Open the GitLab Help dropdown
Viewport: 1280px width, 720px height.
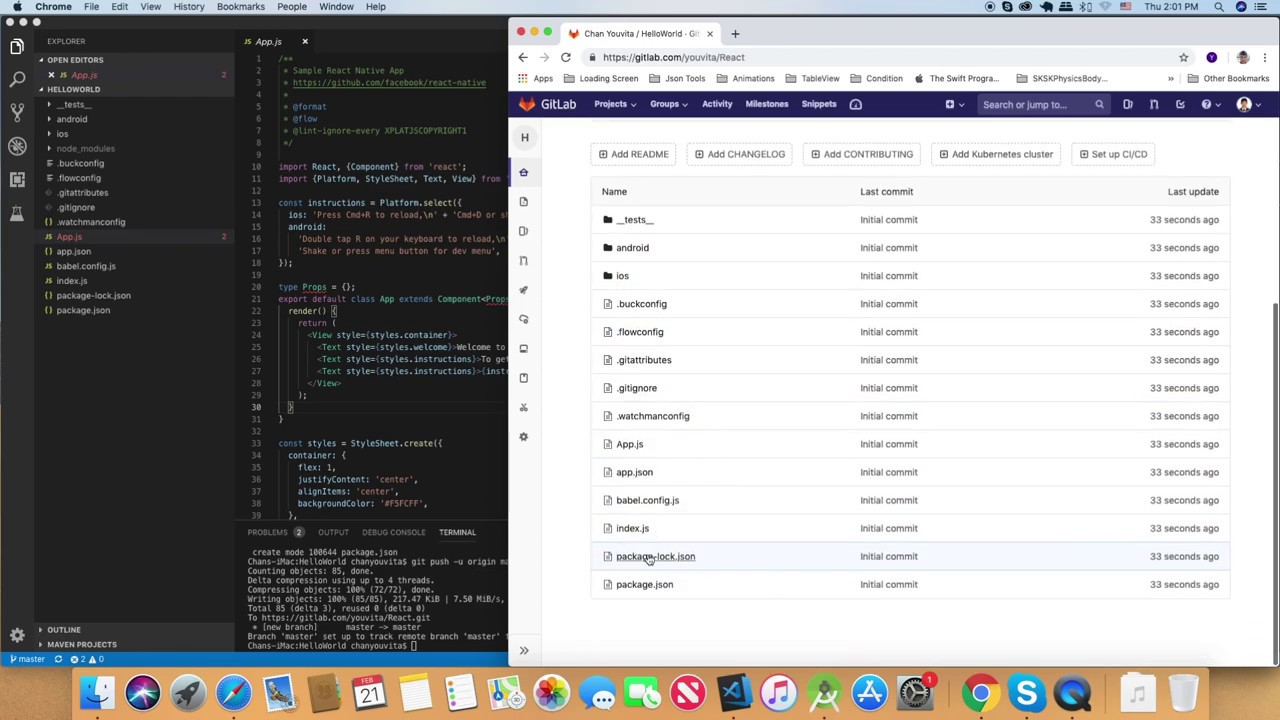[1210, 104]
